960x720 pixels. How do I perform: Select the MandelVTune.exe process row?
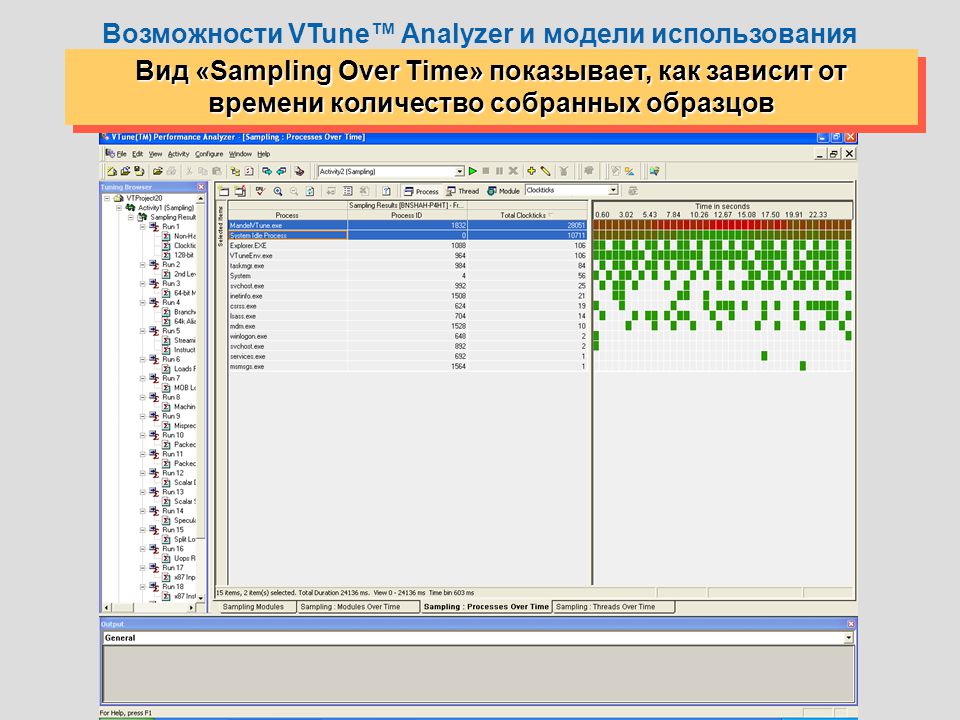(x=407, y=225)
